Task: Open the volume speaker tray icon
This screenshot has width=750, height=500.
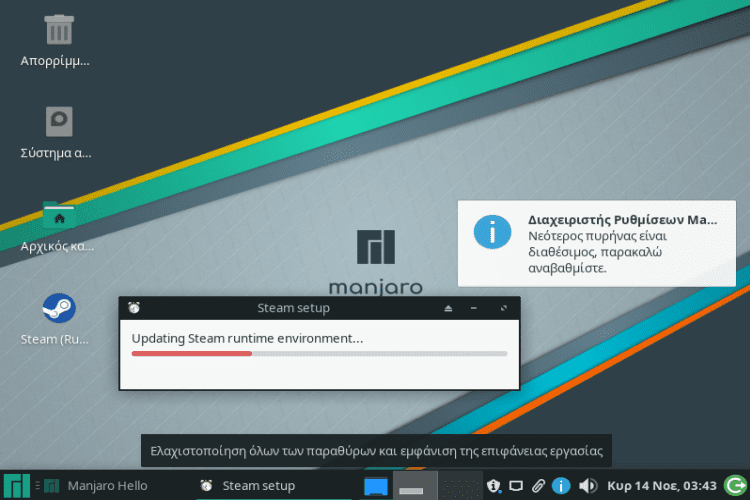Action: (x=588, y=486)
